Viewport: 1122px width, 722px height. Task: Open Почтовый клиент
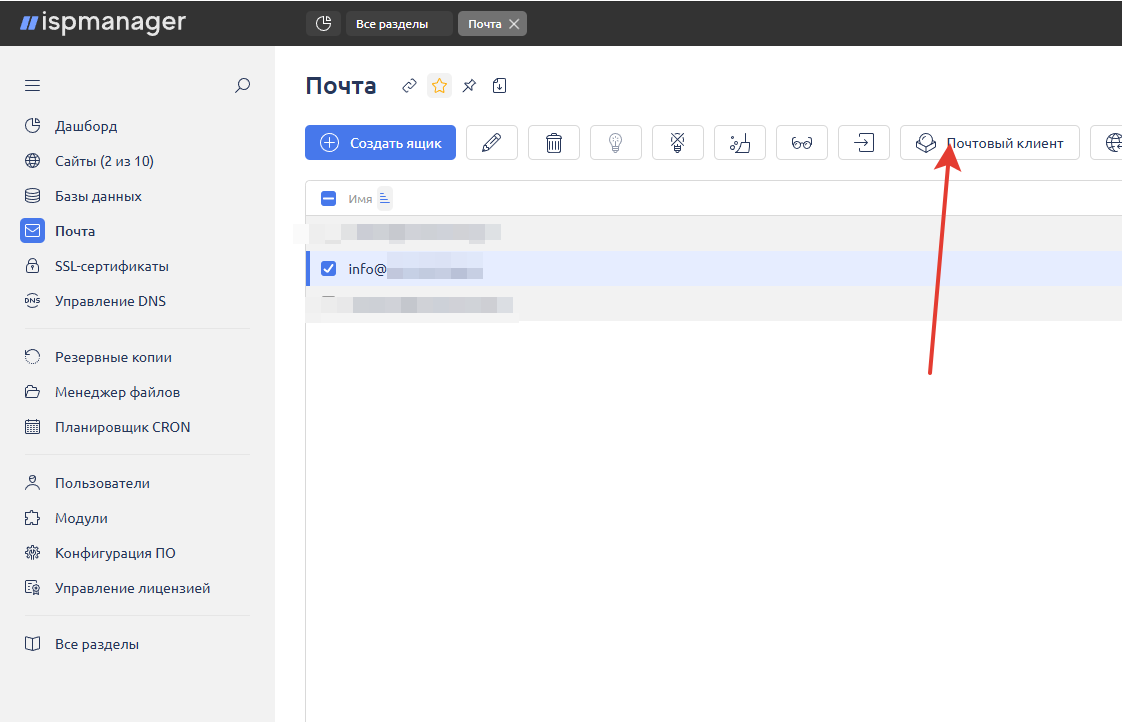[990, 142]
